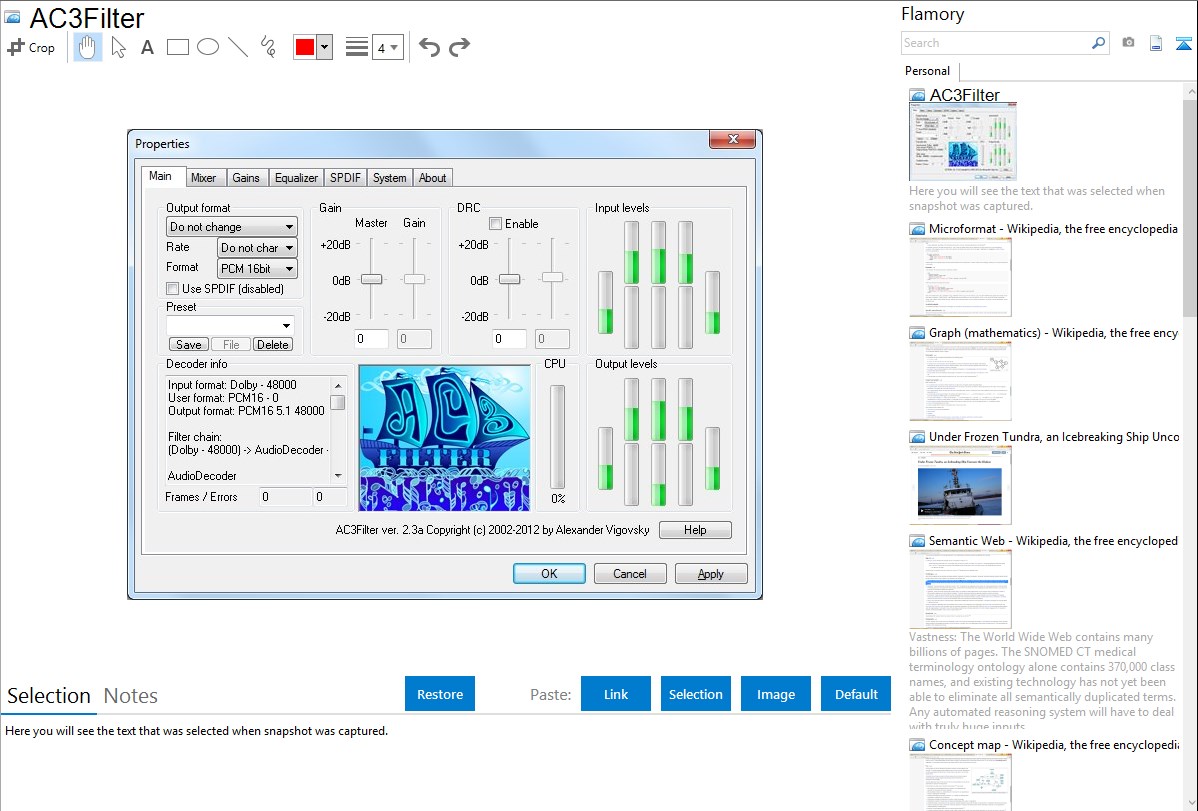The image size is (1198, 811).
Task: Click the Restore button
Action: [440, 694]
